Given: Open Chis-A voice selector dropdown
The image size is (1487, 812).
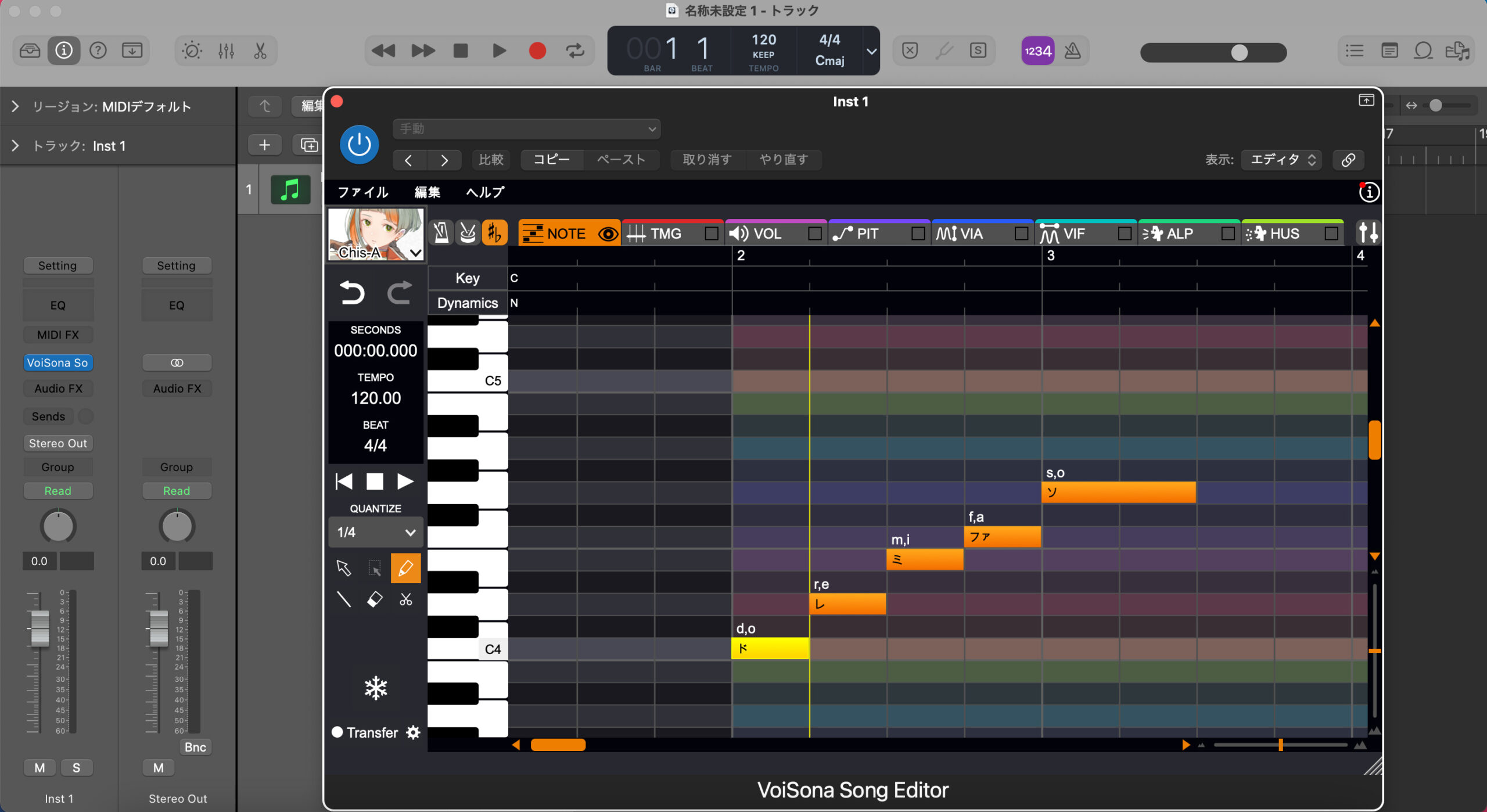Looking at the screenshot, I should click(x=376, y=234).
